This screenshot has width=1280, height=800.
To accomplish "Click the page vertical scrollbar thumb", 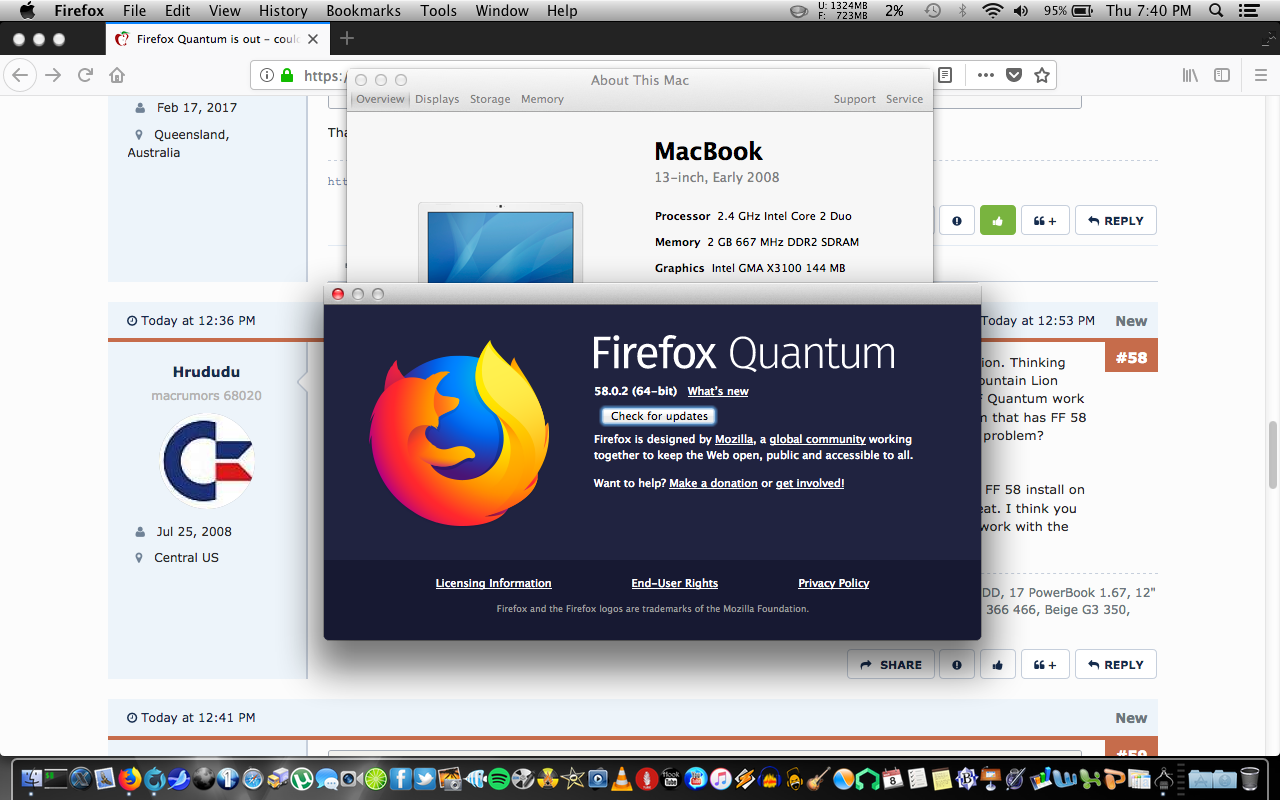I will [x=1273, y=453].
